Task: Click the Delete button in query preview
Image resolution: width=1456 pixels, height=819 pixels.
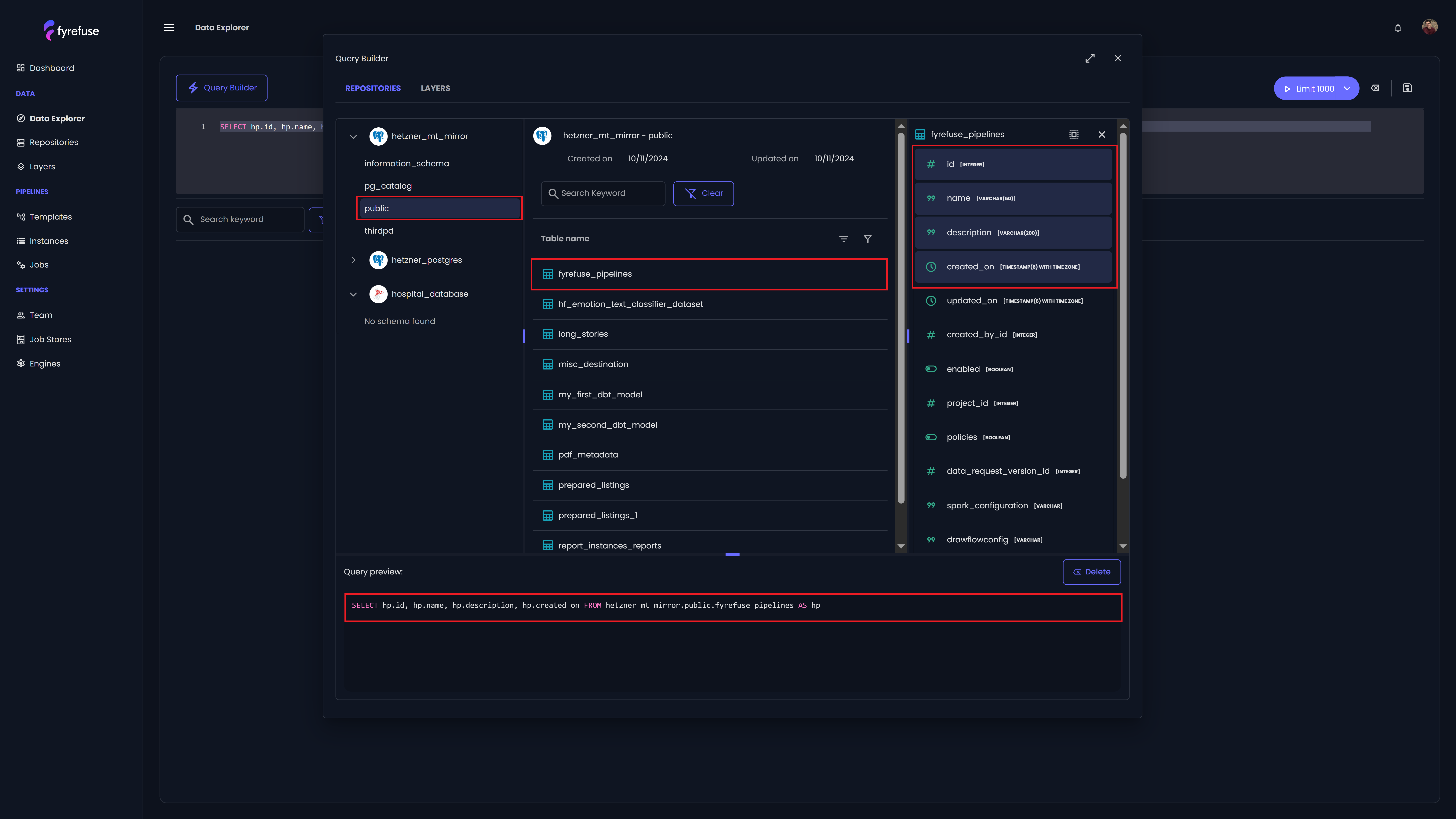Action: [x=1091, y=572]
